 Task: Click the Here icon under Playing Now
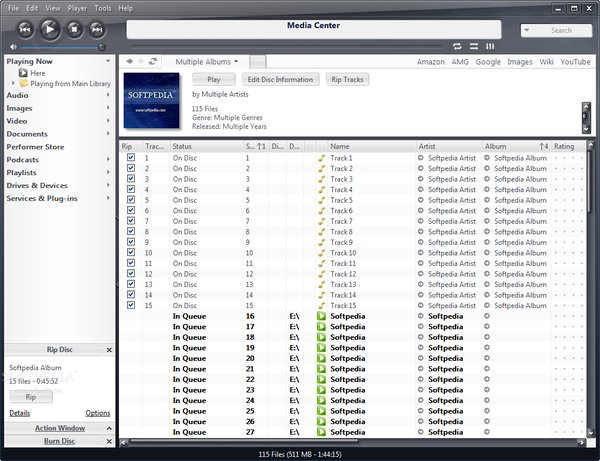(x=23, y=73)
